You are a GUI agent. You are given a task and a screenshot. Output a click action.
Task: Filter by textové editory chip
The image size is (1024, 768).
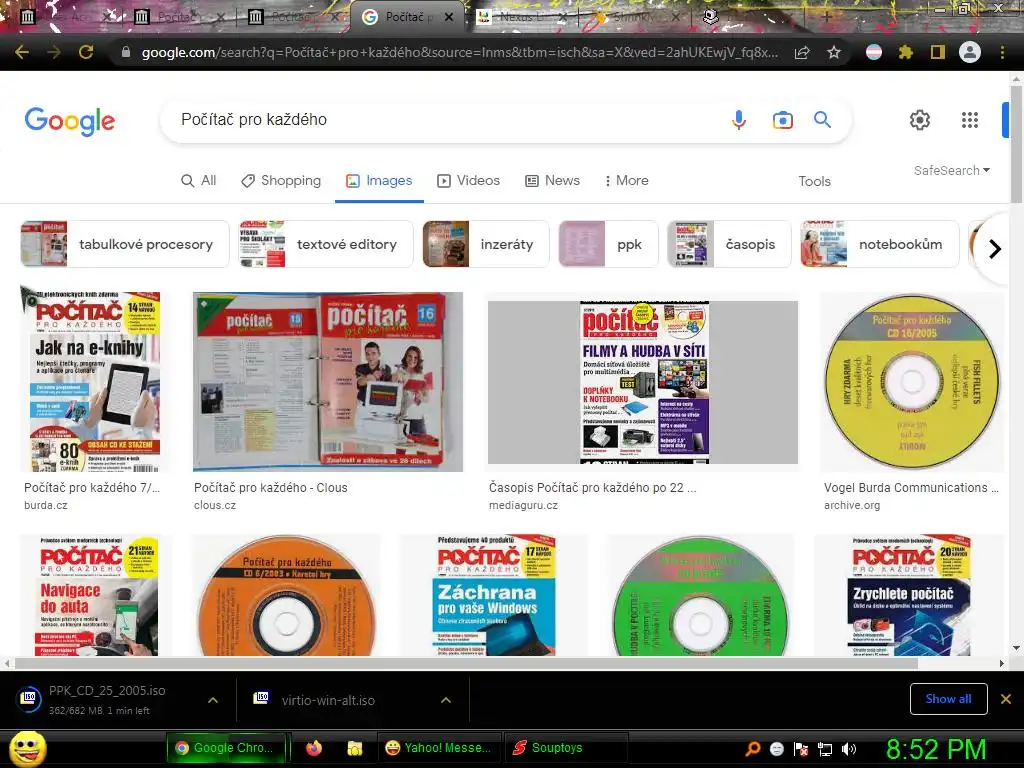click(x=326, y=244)
